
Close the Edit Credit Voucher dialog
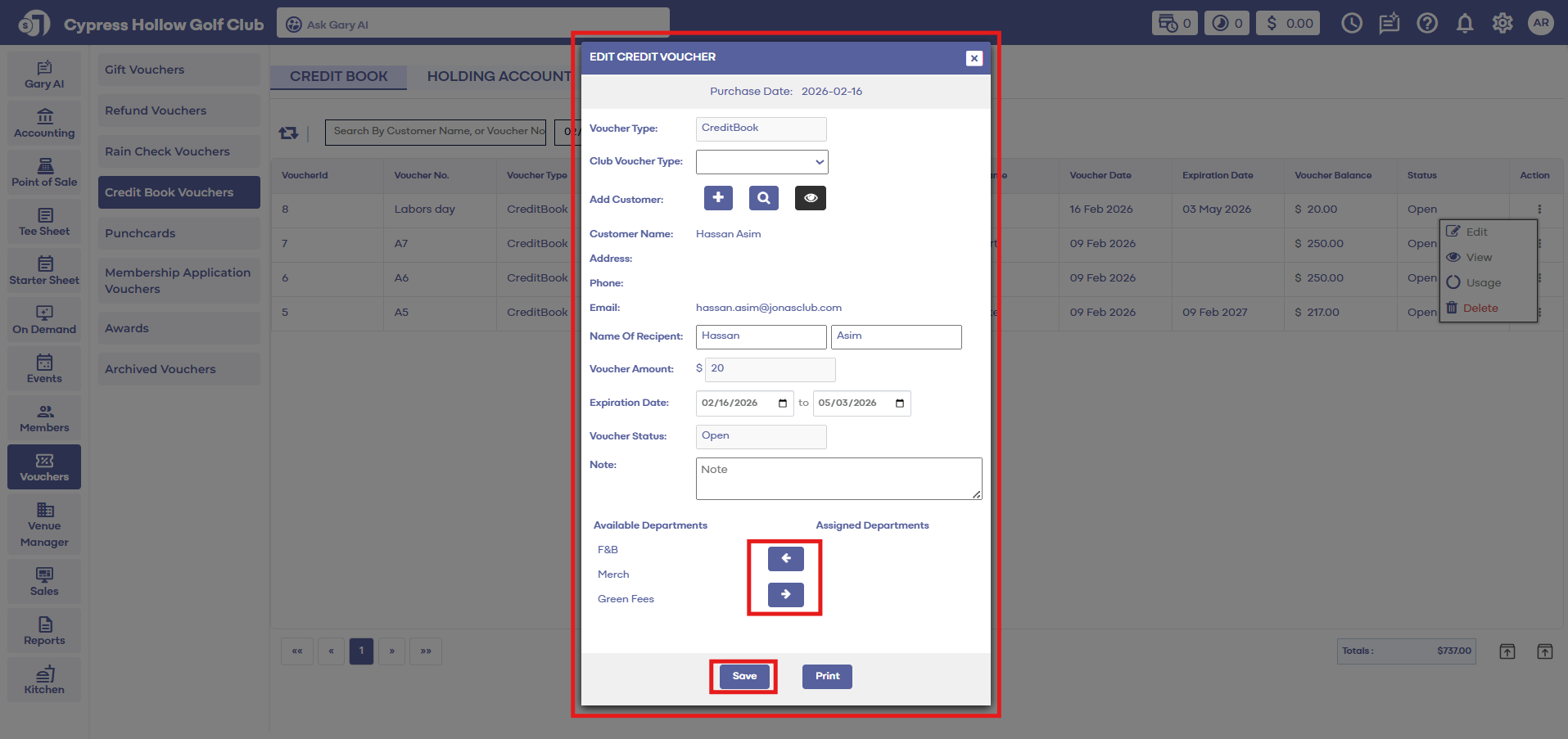pos(974,58)
